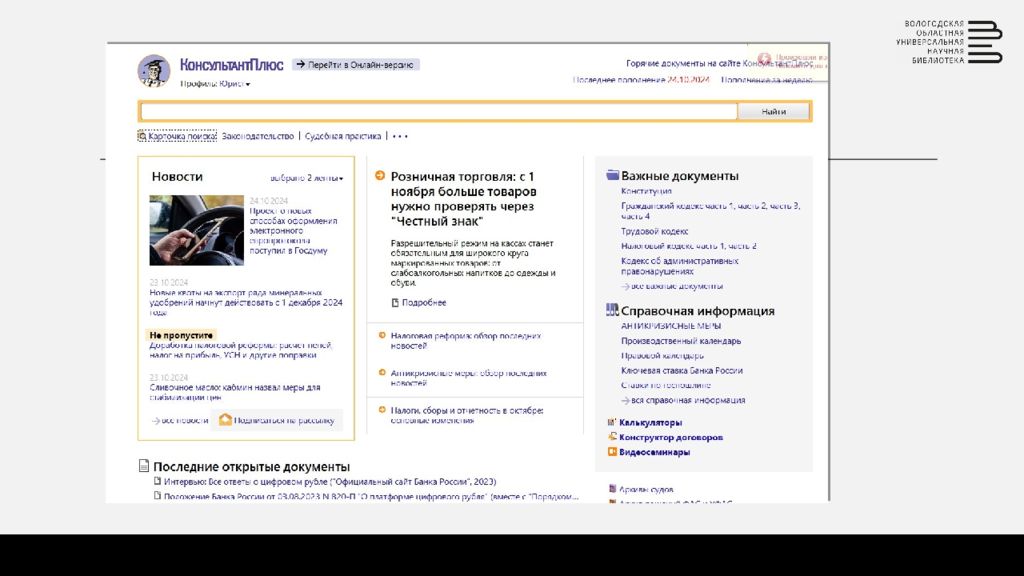Click the Новости panel heading
Screen dimensions: 1024x576
tap(177, 176)
